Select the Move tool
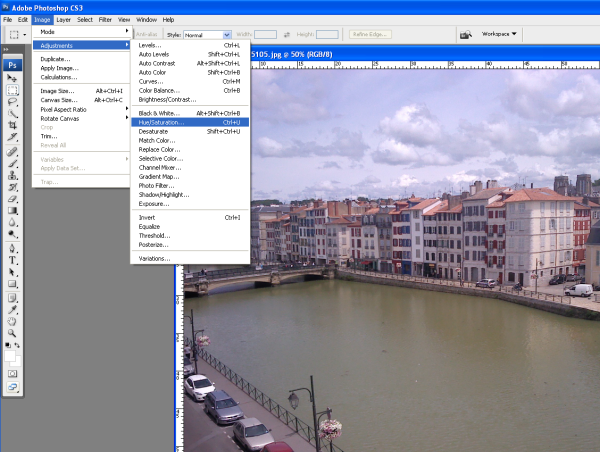Screen dimensions: 600x452 click(x=13, y=77)
